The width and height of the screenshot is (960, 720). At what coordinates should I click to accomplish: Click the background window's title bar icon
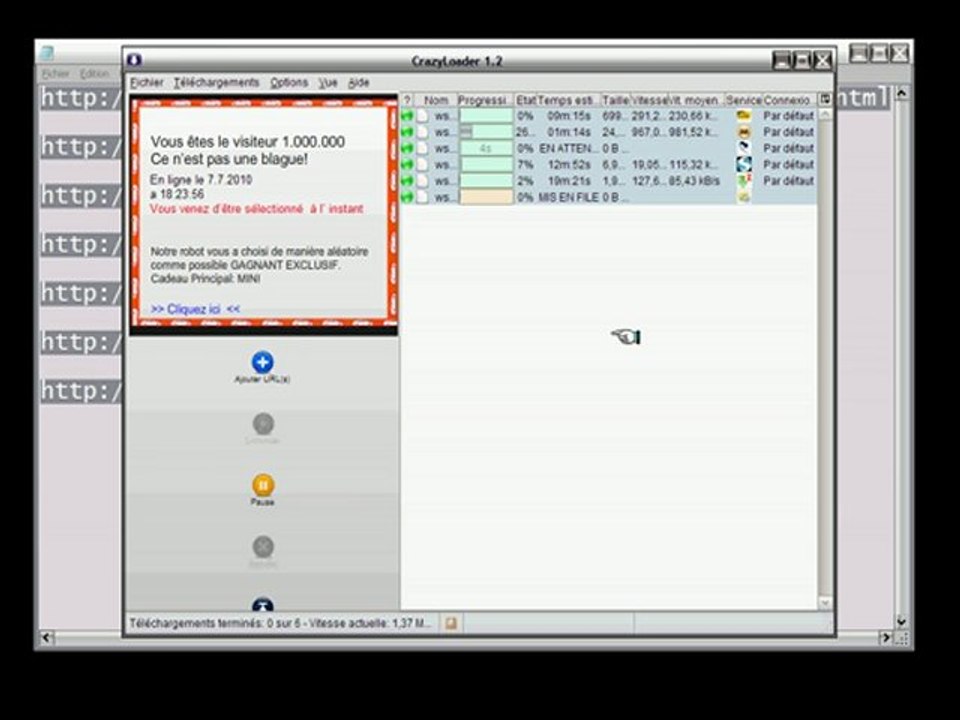47,54
